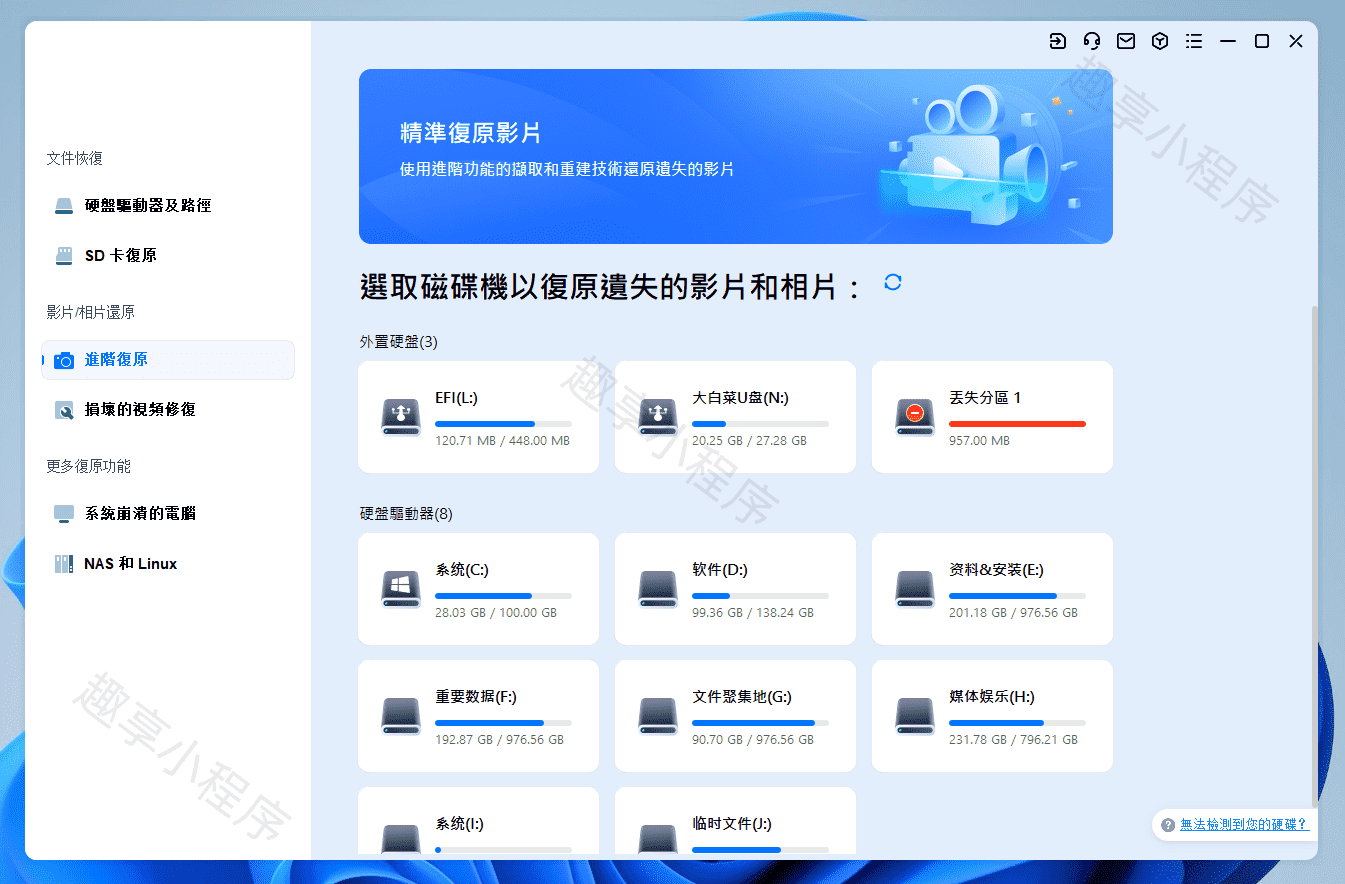Click the text 90.70 GB / 976.56 GB
The height and width of the screenshot is (884, 1345).
[x=753, y=740]
